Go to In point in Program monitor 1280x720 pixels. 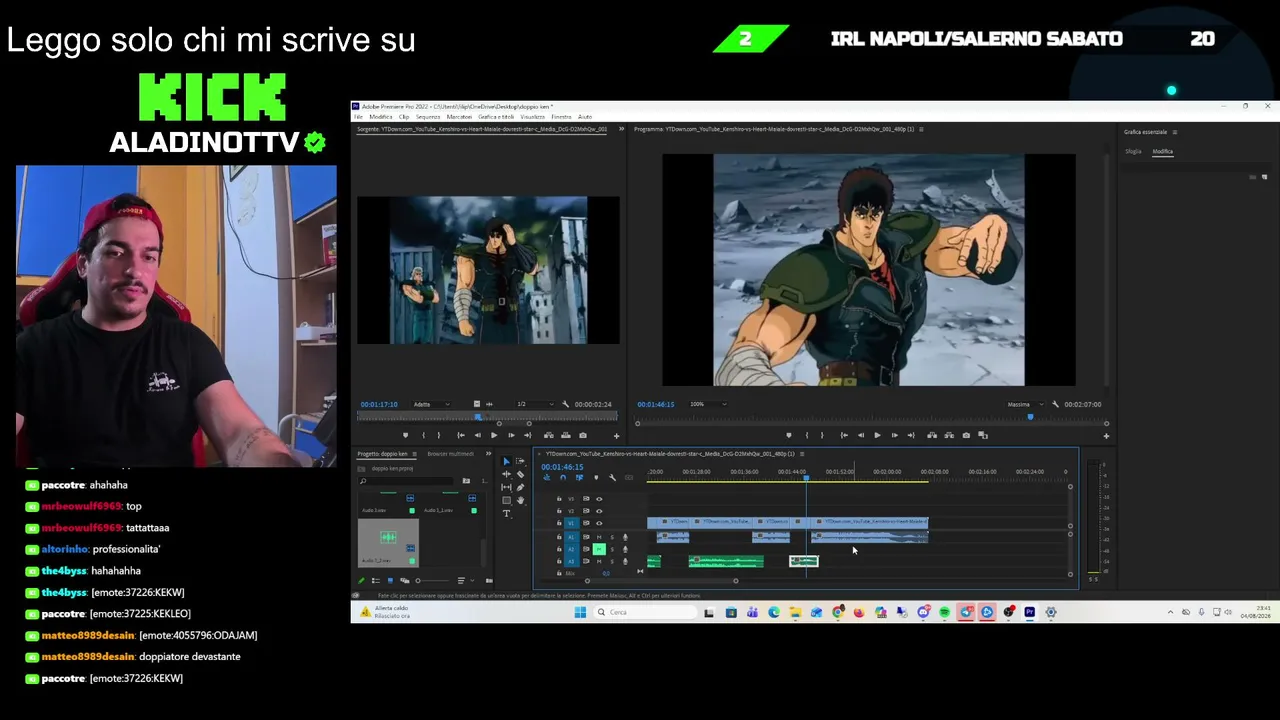(844, 435)
